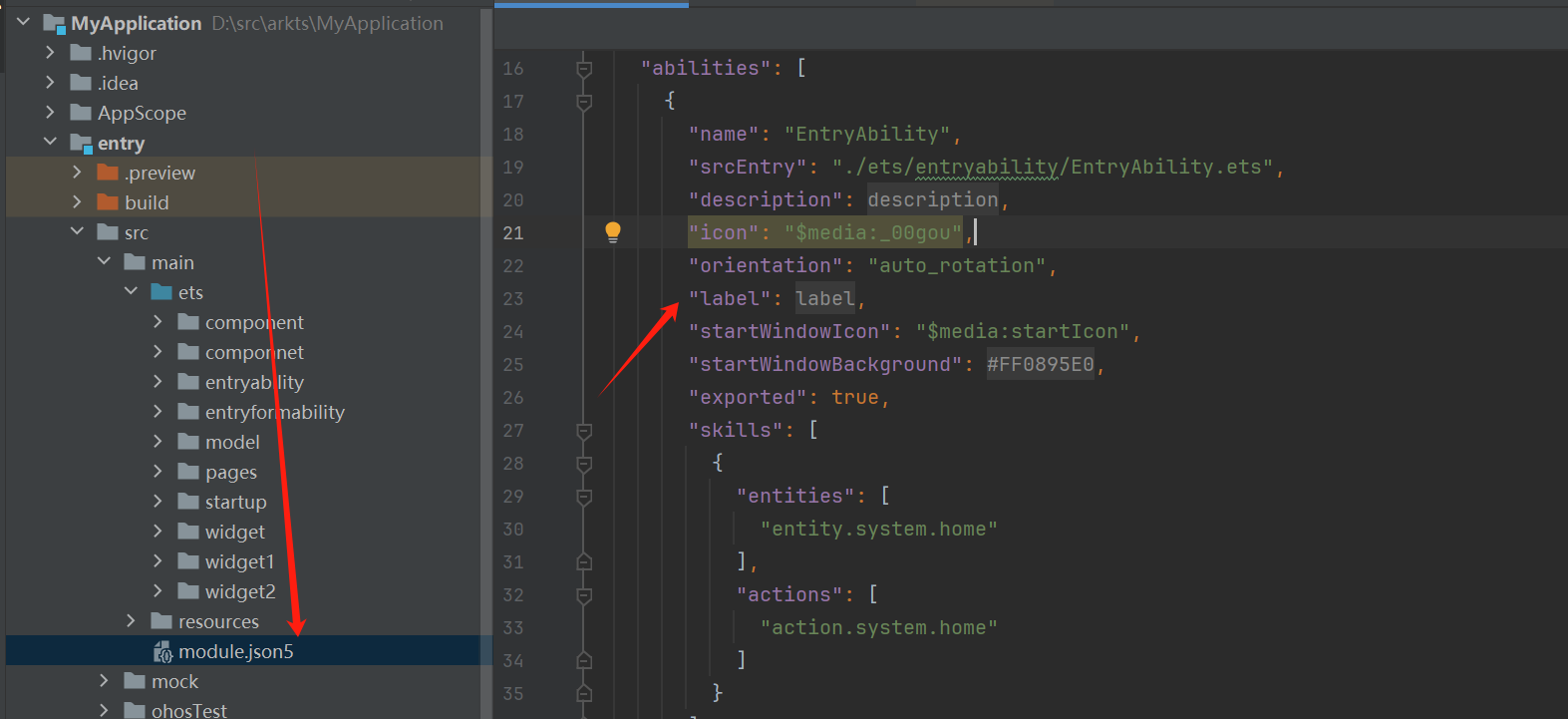
Task: Click the orange .preview folder icon
Action: [x=108, y=173]
